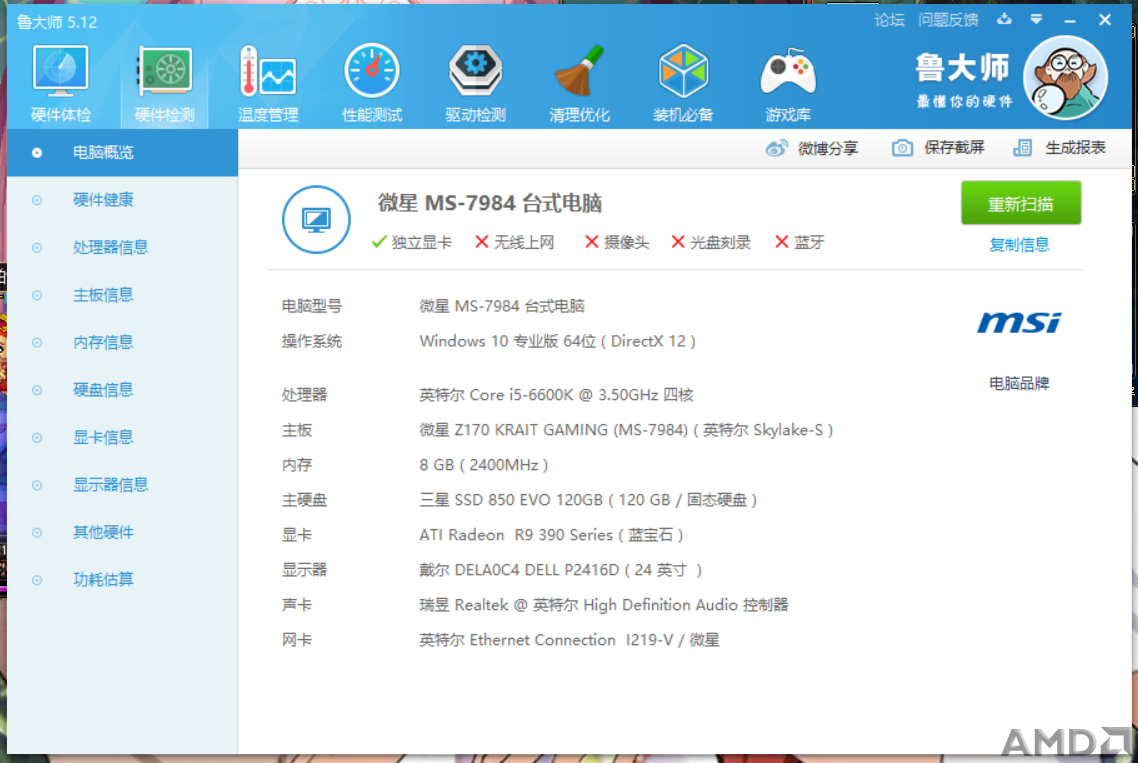Click the 电脑品牌 label under MSI logo
This screenshot has width=1138, height=763.
click(x=1019, y=383)
